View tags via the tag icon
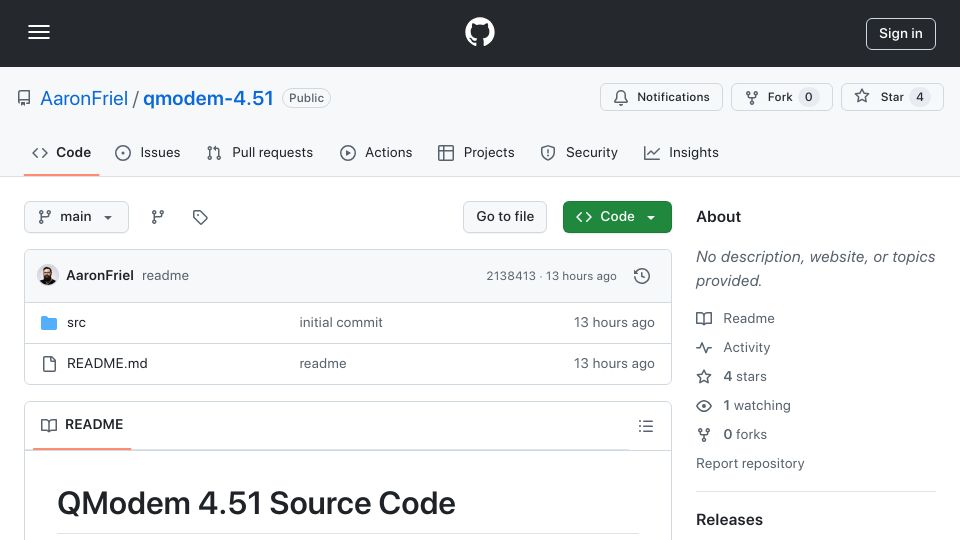The width and height of the screenshot is (960, 540). point(200,217)
